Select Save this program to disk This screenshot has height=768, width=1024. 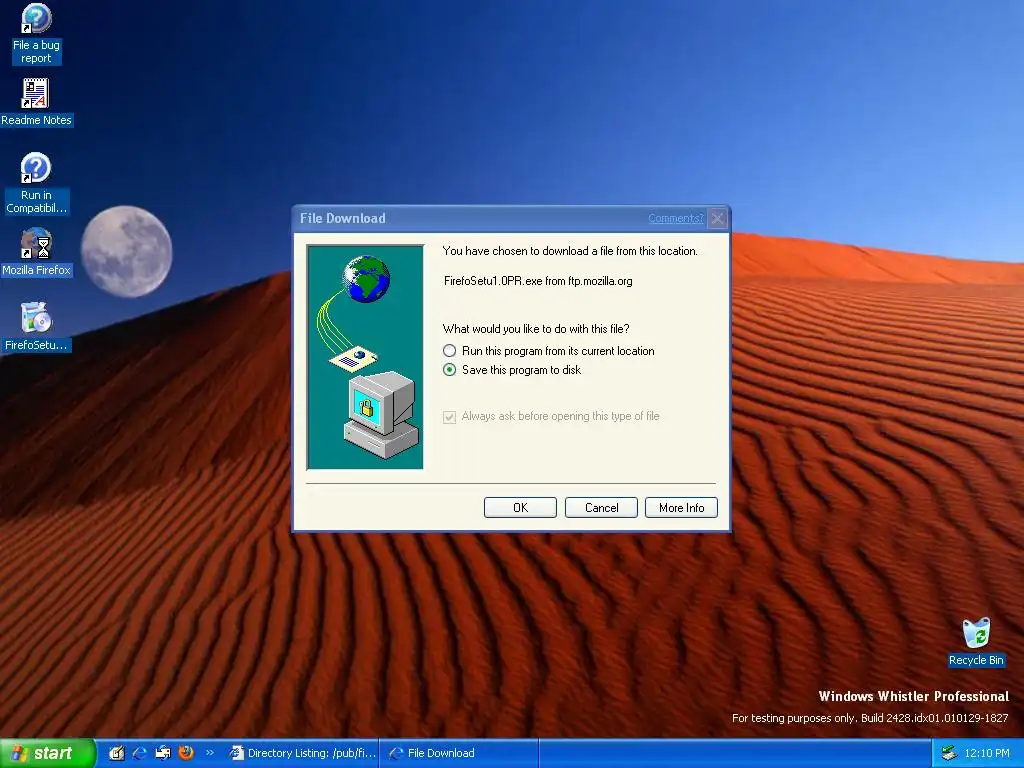tap(512, 370)
